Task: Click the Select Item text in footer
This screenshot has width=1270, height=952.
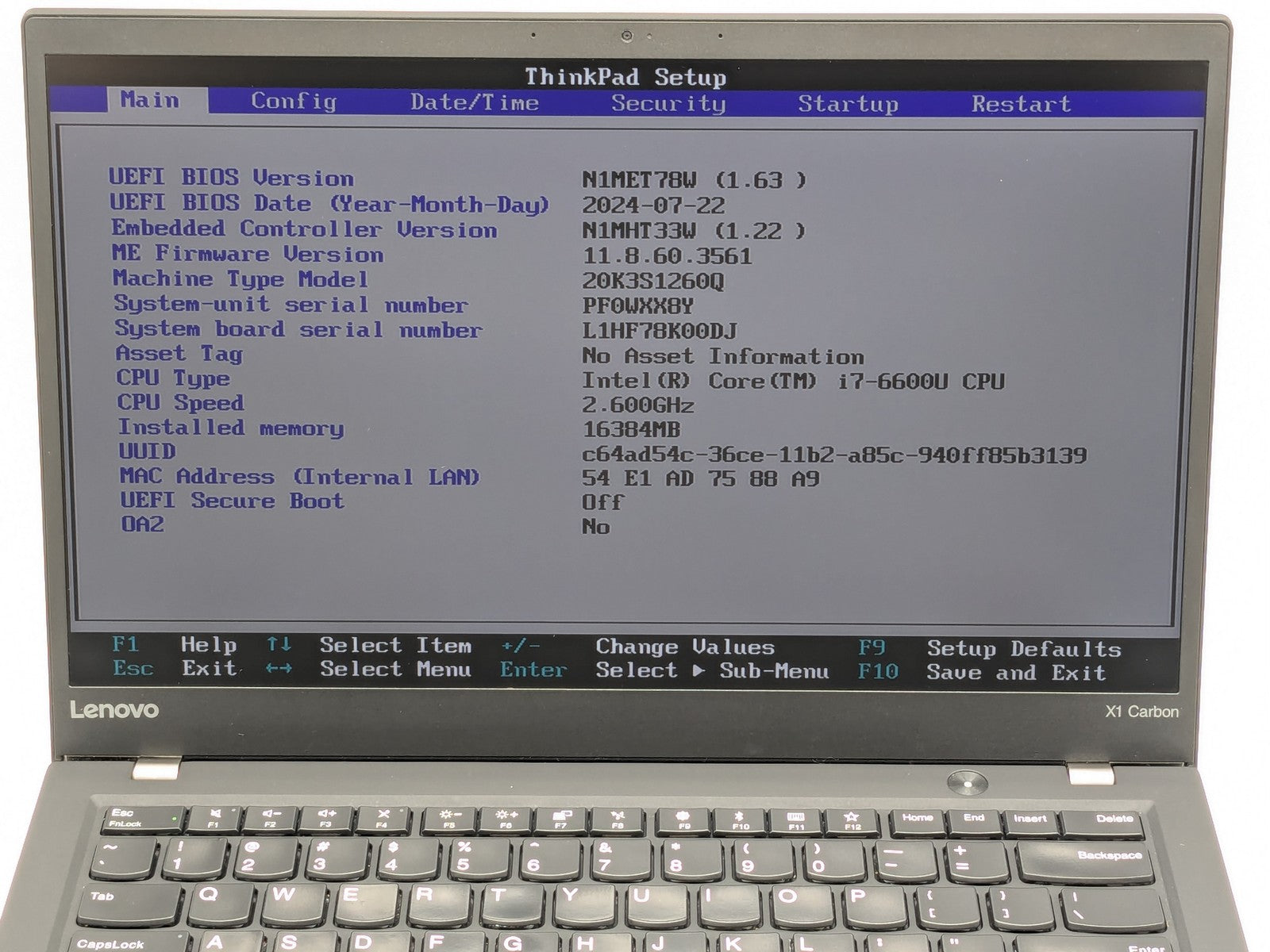Action: click(x=395, y=645)
